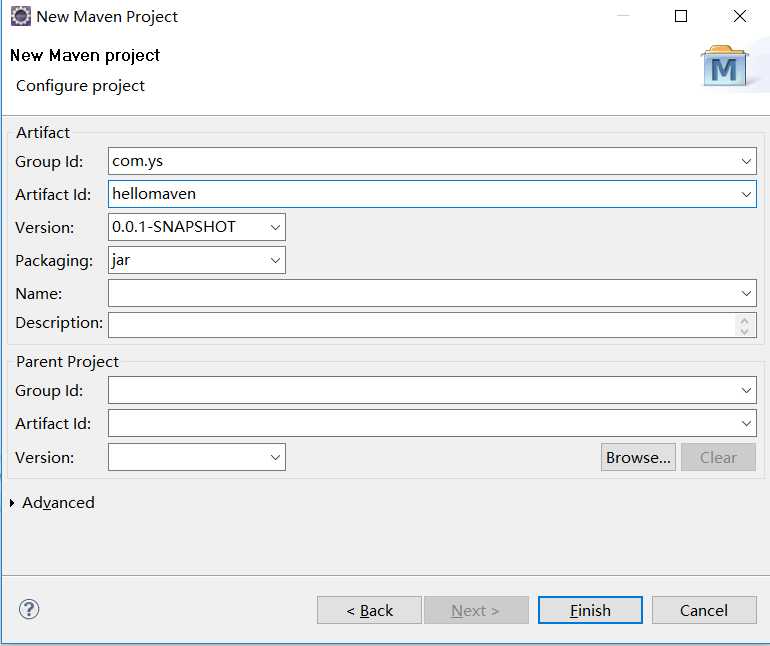Screen dimensions: 770x646
Task: Open the Name field dropdown arrow
Action: pyautogui.click(x=746, y=293)
